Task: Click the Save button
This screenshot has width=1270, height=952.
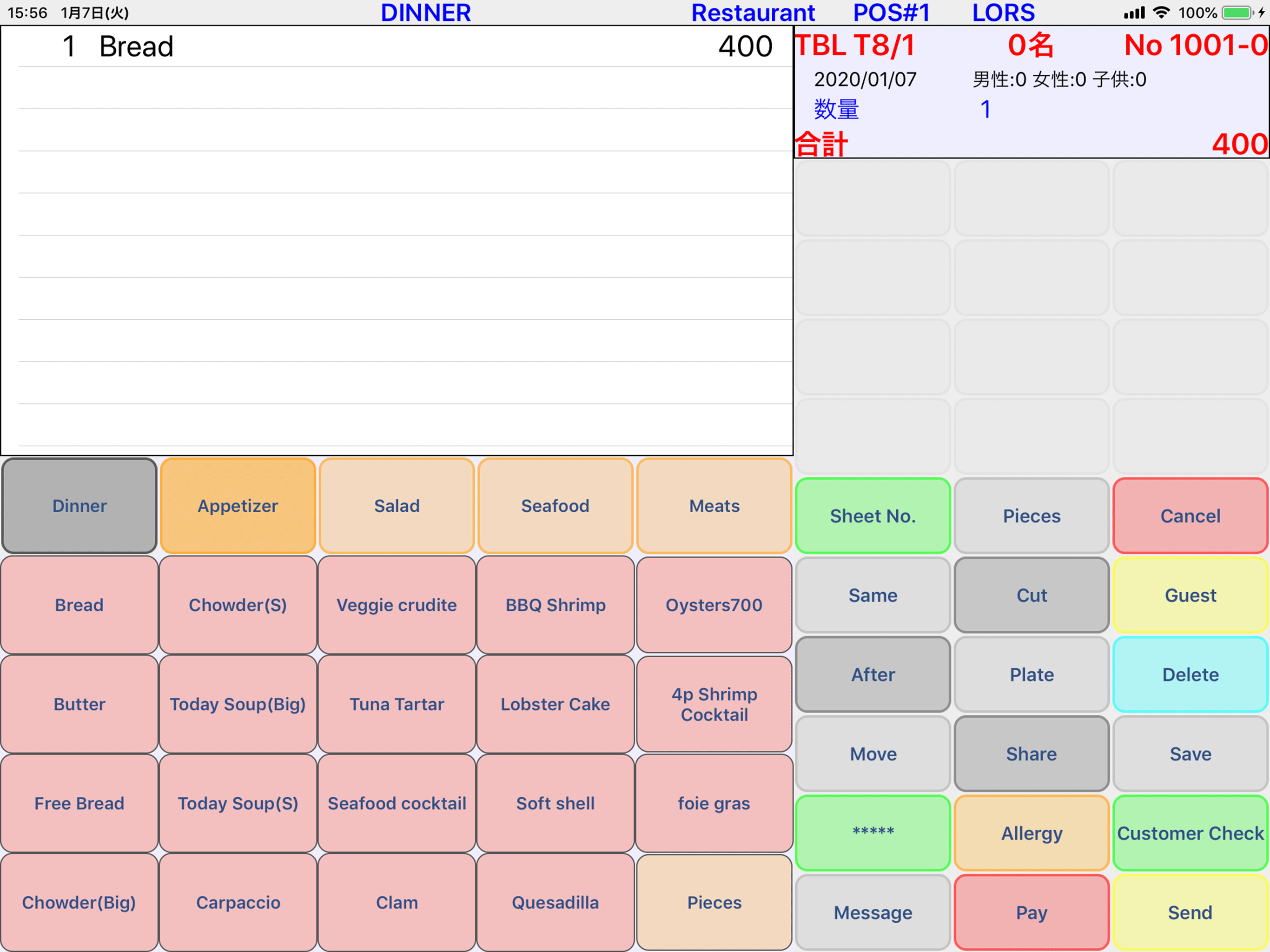Action: tap(1190, 754)
